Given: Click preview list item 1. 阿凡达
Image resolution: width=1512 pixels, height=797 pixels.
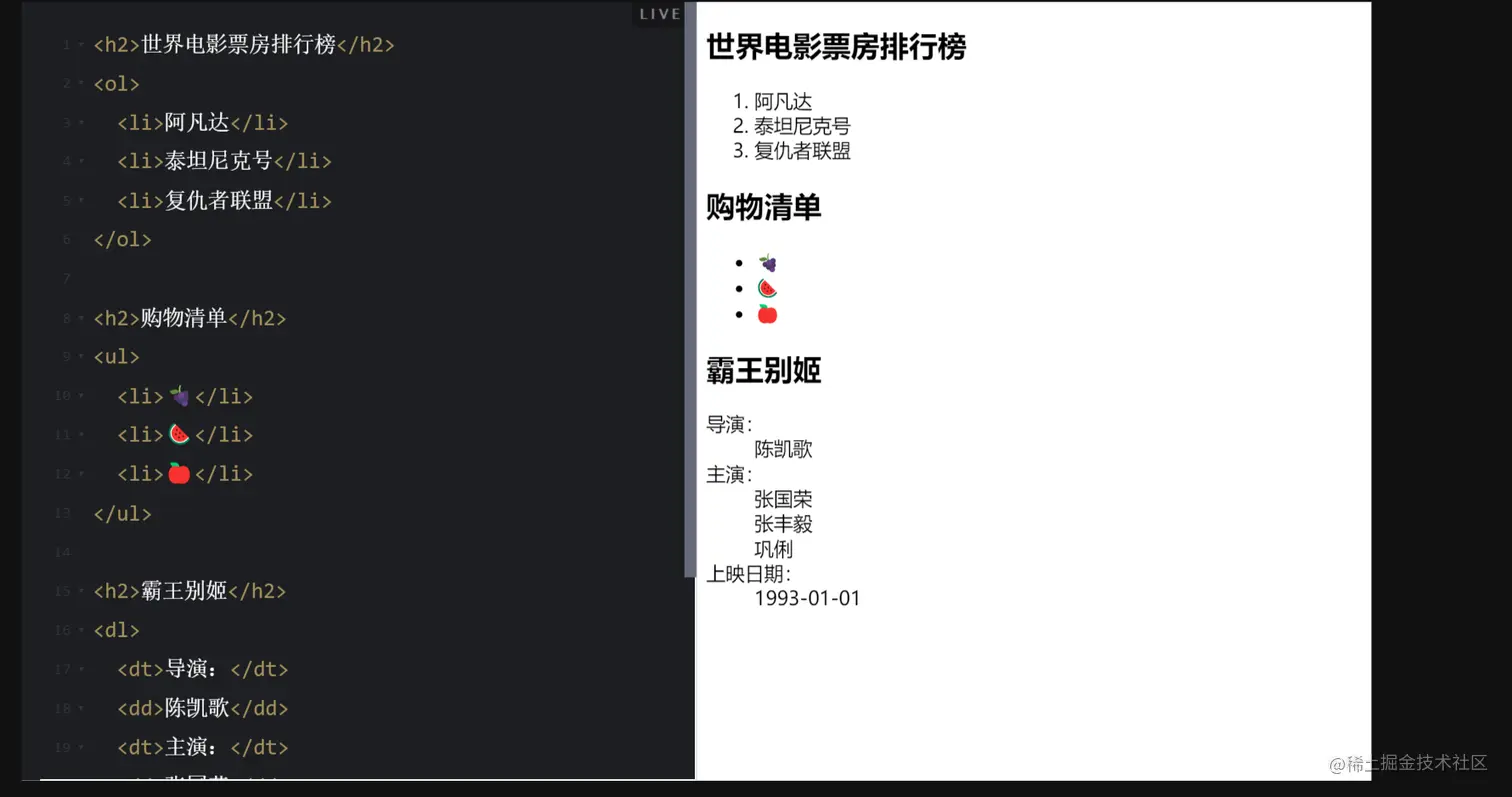Looking at the screenshot, I should click(772, 102).
